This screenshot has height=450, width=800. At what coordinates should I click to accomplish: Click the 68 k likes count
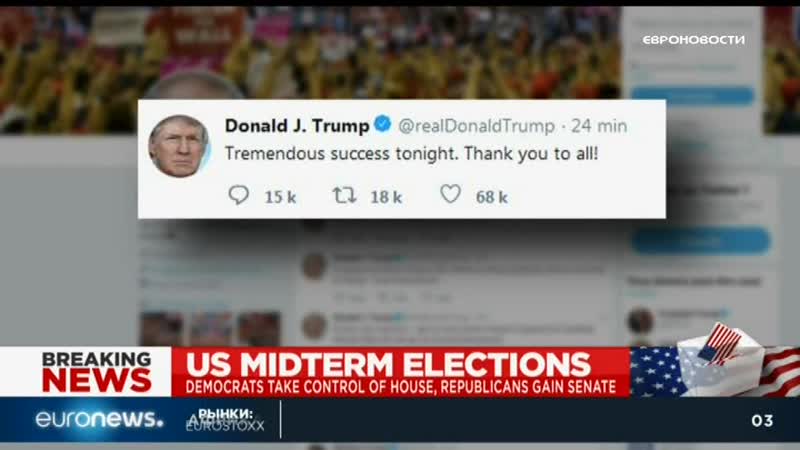click(x=491, y=197)
